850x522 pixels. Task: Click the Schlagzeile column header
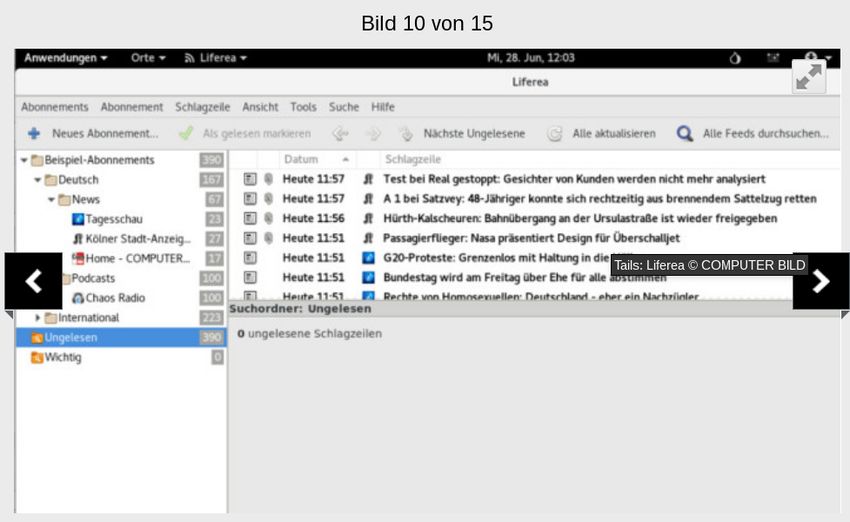coord(413,159)
